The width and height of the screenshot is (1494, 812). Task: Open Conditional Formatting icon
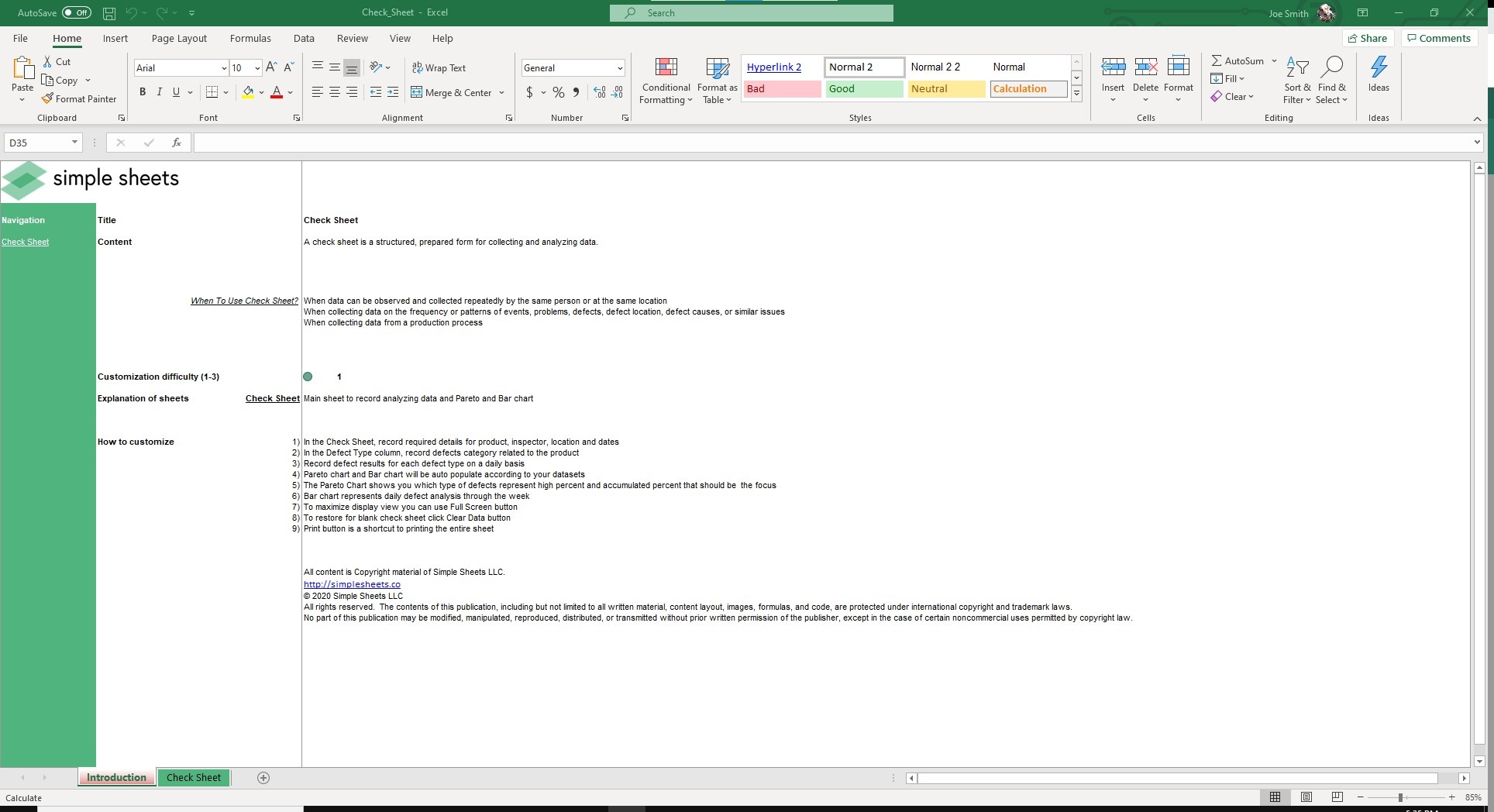[x=666, y=67]
